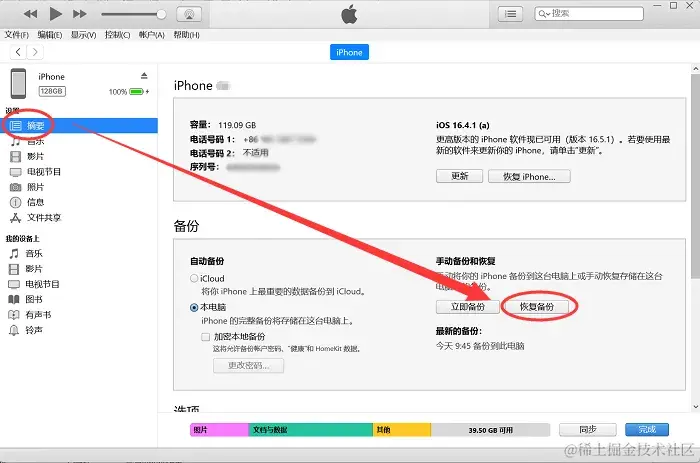Click the iPhone device icon in sidebar
Screen dimensions: 700x463
tap(18, 83)
